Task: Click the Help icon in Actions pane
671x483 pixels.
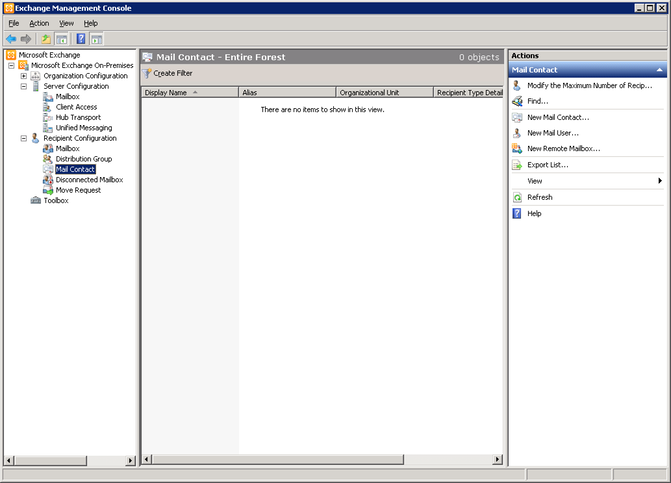Action: point(517,213)
